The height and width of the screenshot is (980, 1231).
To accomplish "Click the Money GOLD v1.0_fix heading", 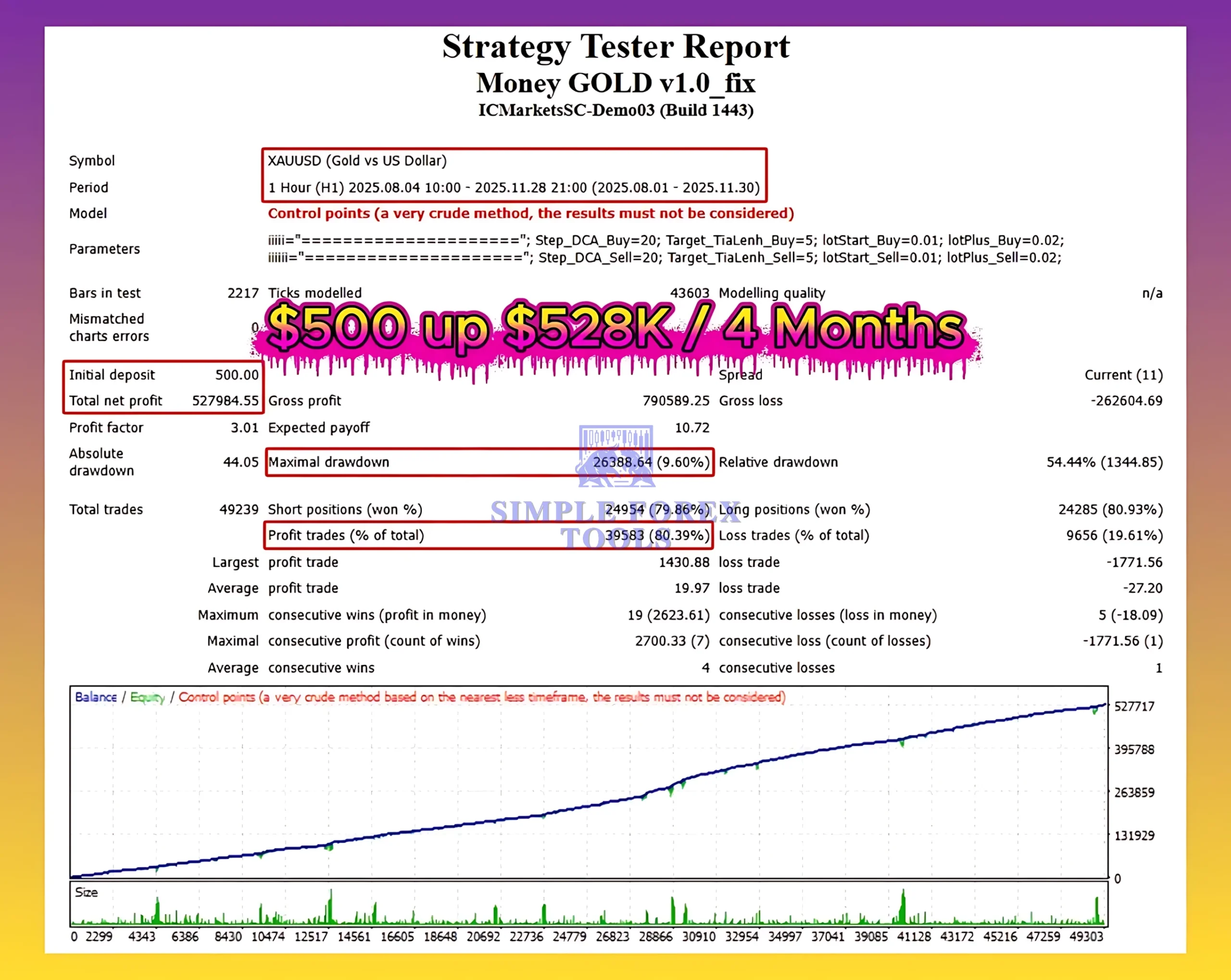I will click(x=615, y=83).
